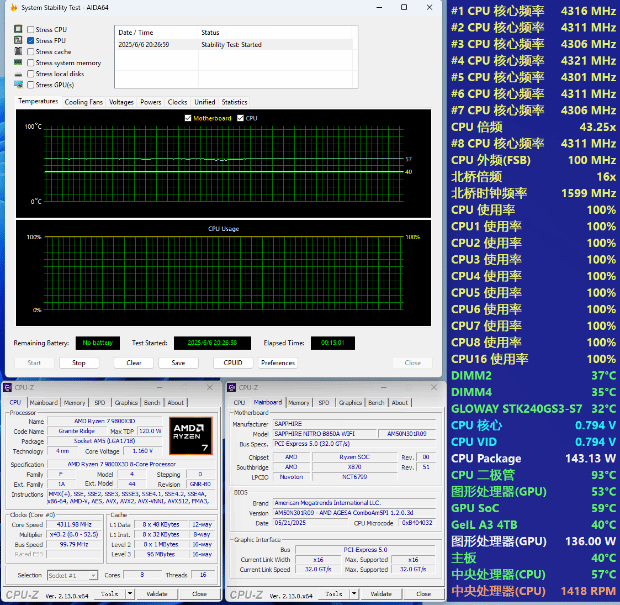
Task: Open the Powers tab
Action: [151, 102]
